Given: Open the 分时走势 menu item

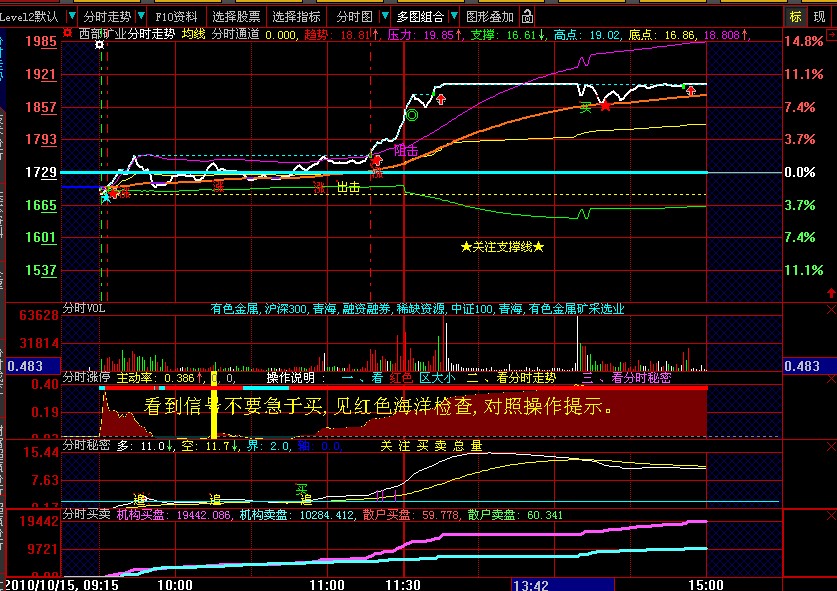Looking at the screenshot, I should pos(107,17).
